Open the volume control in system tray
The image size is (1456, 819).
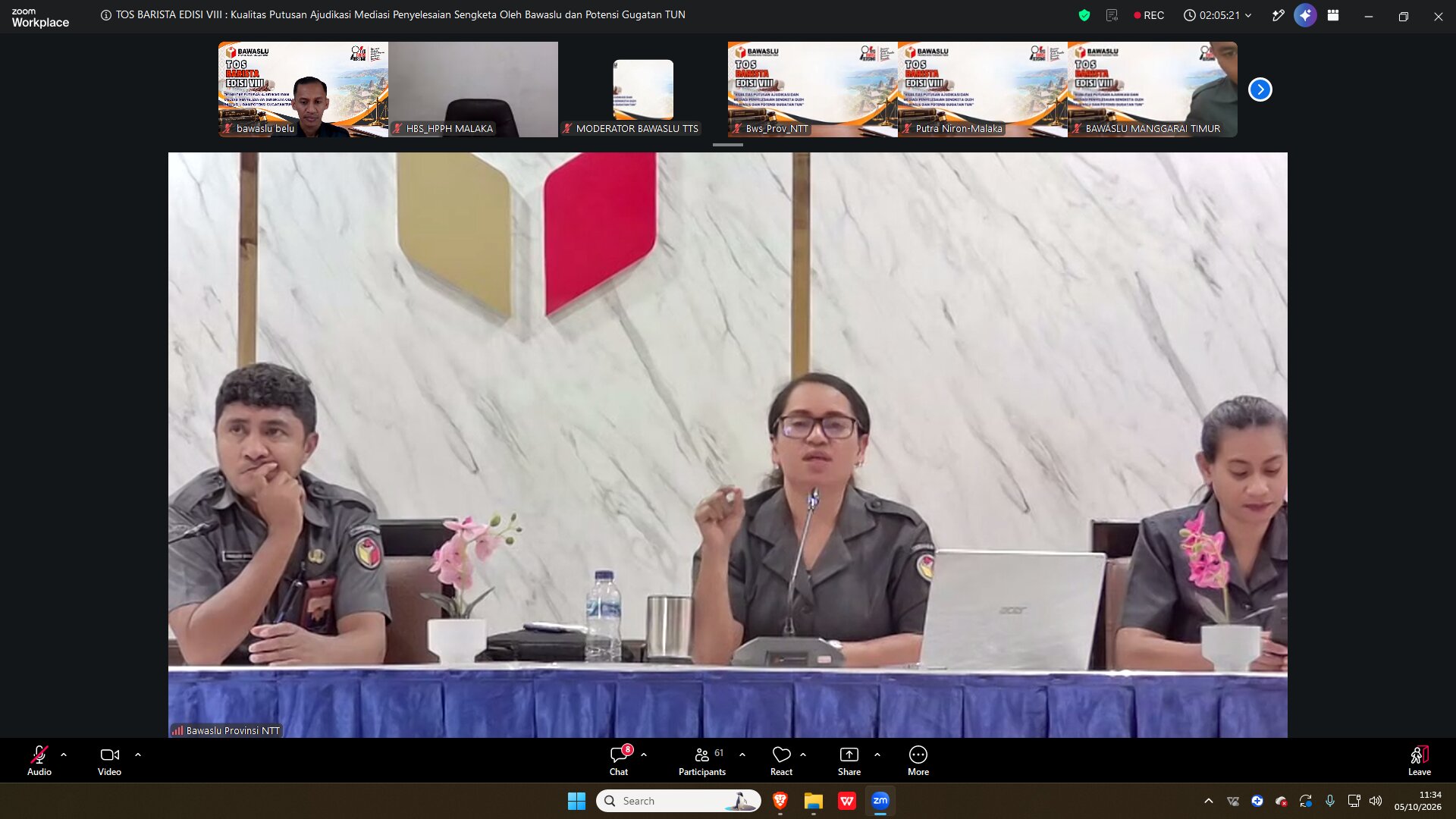(x=1376, y=801)
